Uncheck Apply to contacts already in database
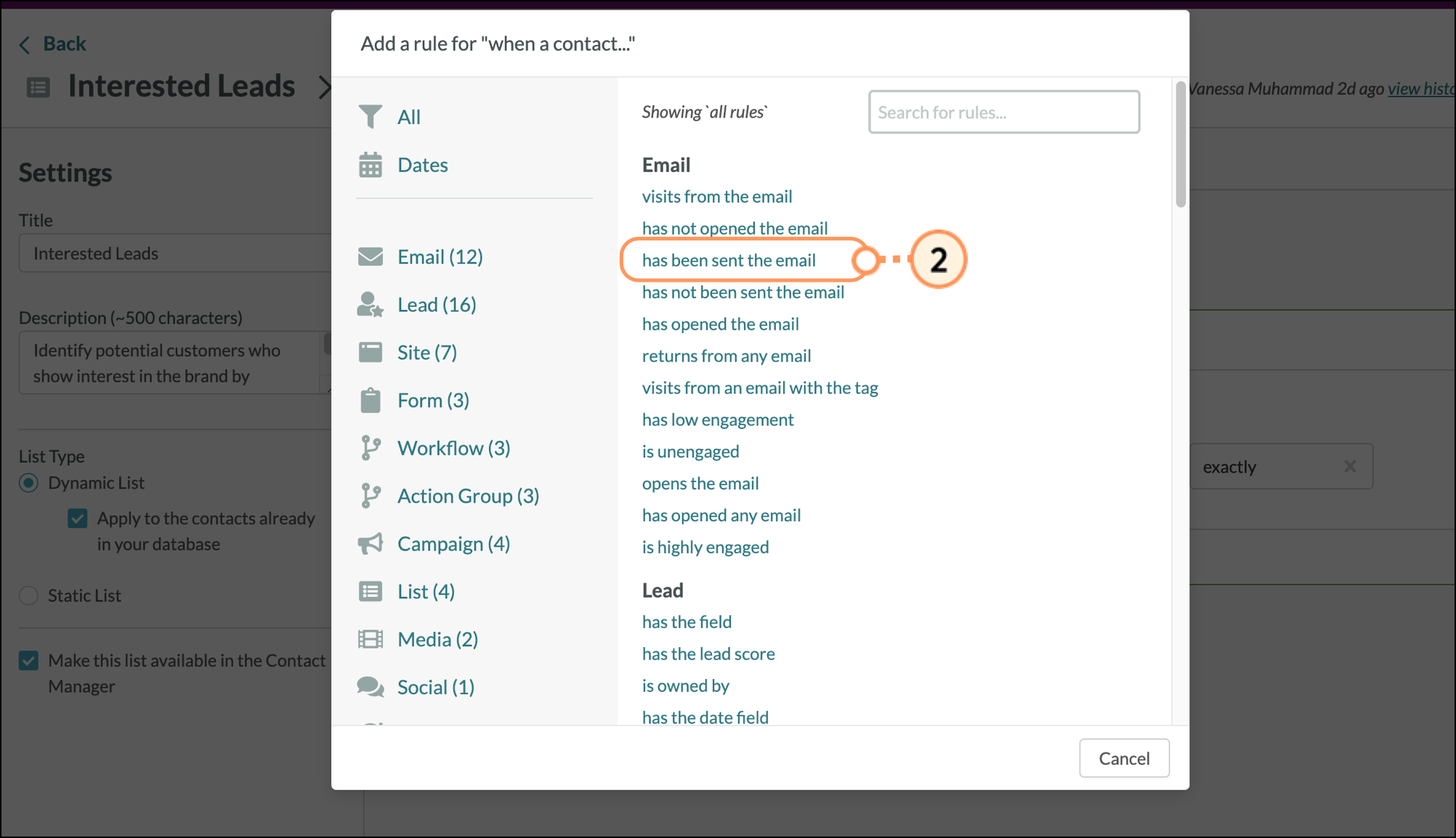 pos(78,518)
